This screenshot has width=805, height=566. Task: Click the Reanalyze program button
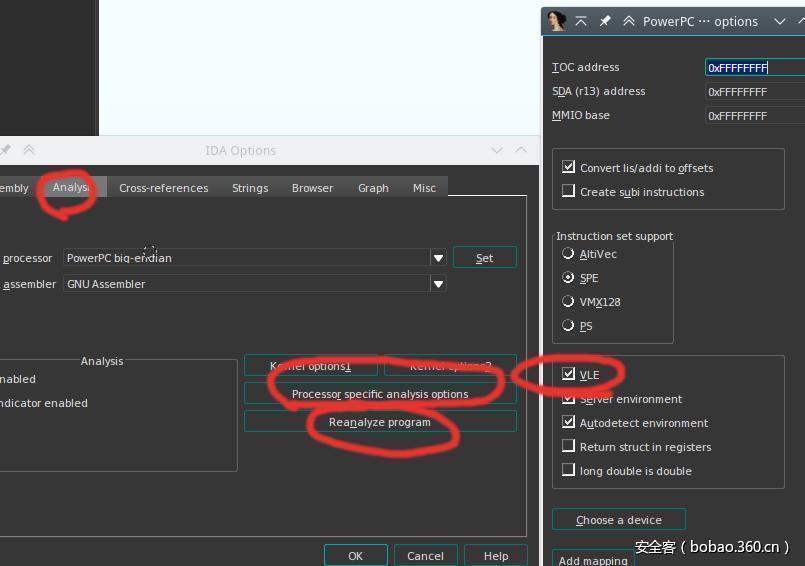click(380, 422)
